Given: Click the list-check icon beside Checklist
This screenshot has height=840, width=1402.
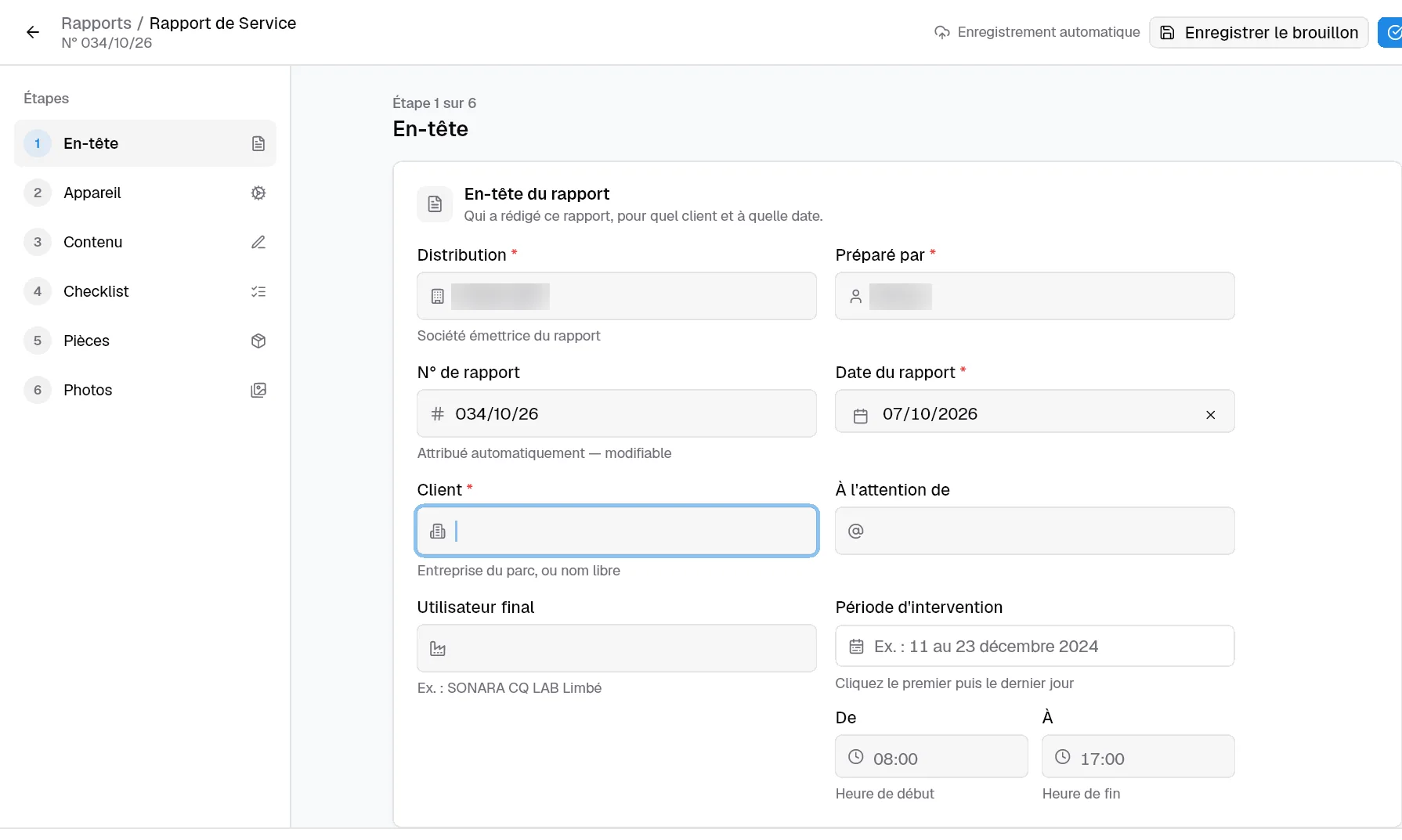Looking at the screenshot, I should coord(258,291).
